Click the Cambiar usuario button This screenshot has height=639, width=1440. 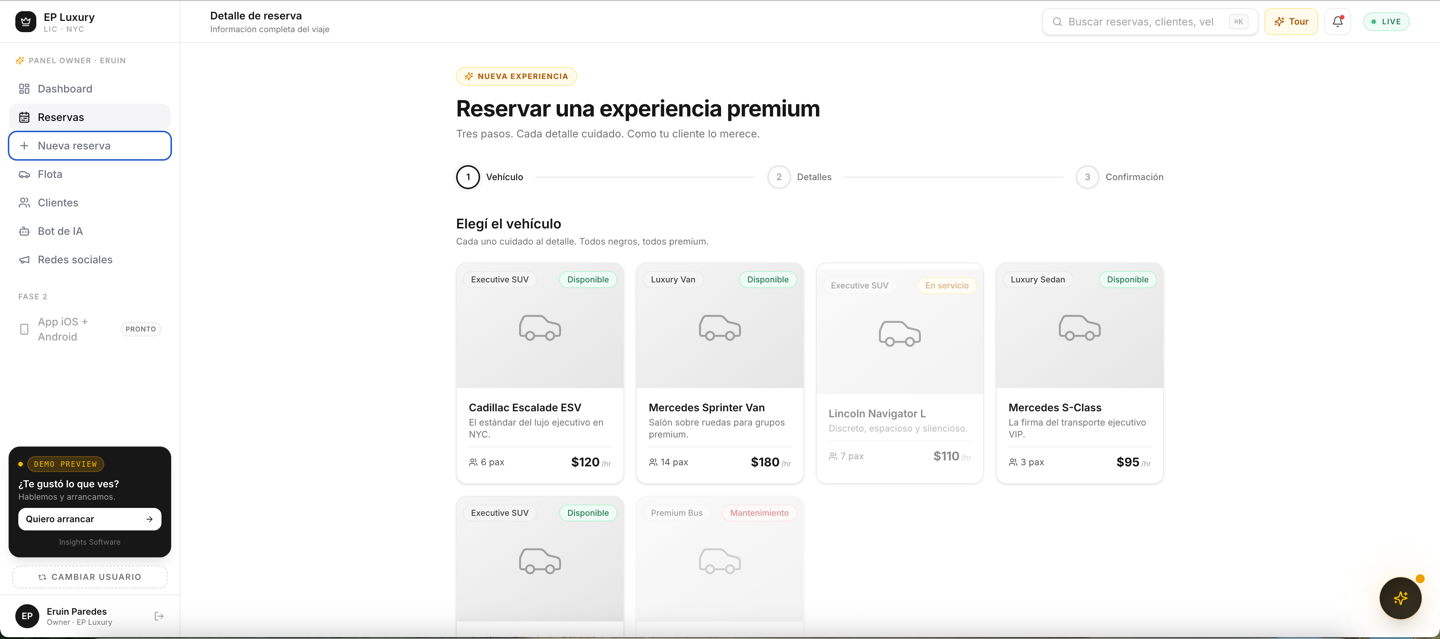coord(90,577)
